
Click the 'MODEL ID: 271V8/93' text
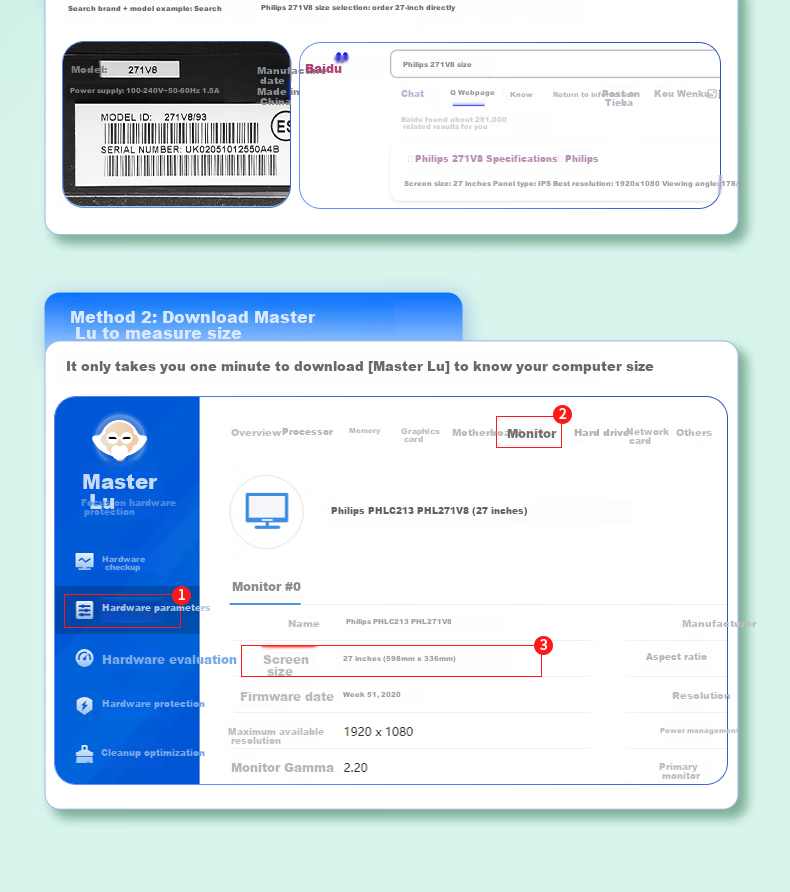(x=154, y=117)
